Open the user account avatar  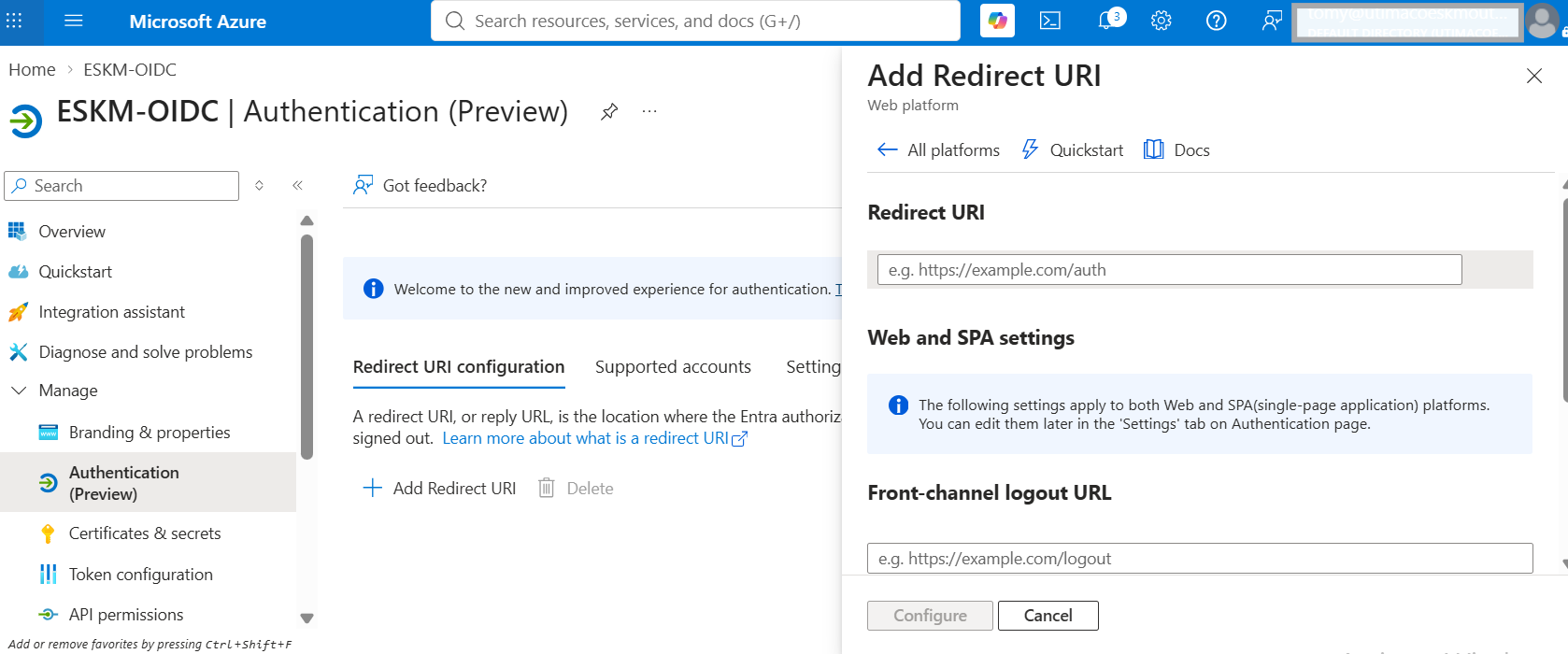(1542, 21)
